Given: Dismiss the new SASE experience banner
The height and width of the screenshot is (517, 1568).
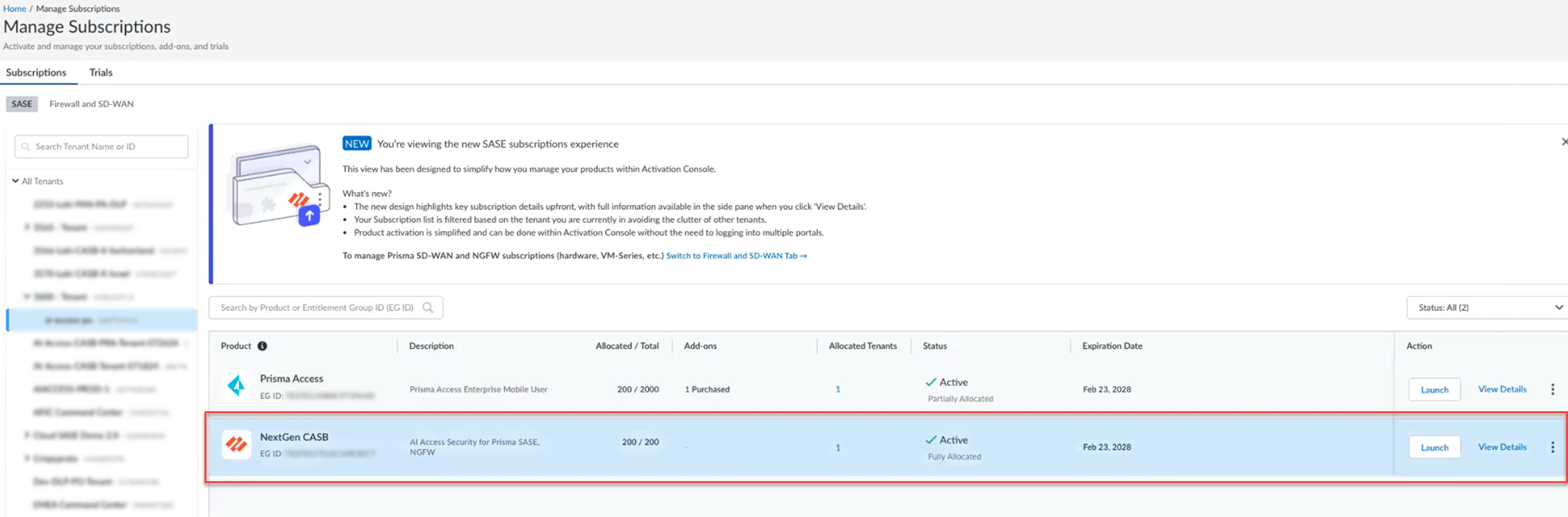Looking at the screenshot, I should click(1563, 142).
